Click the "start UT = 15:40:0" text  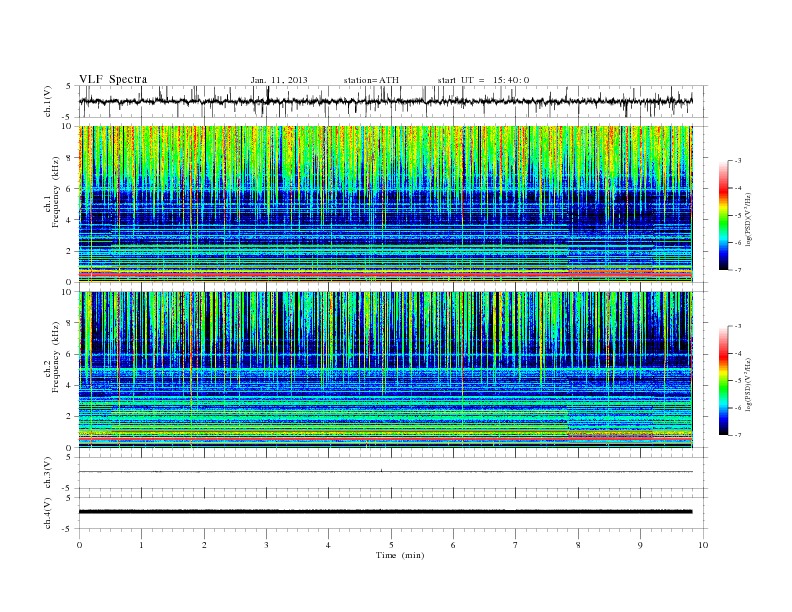pos(483,80)
